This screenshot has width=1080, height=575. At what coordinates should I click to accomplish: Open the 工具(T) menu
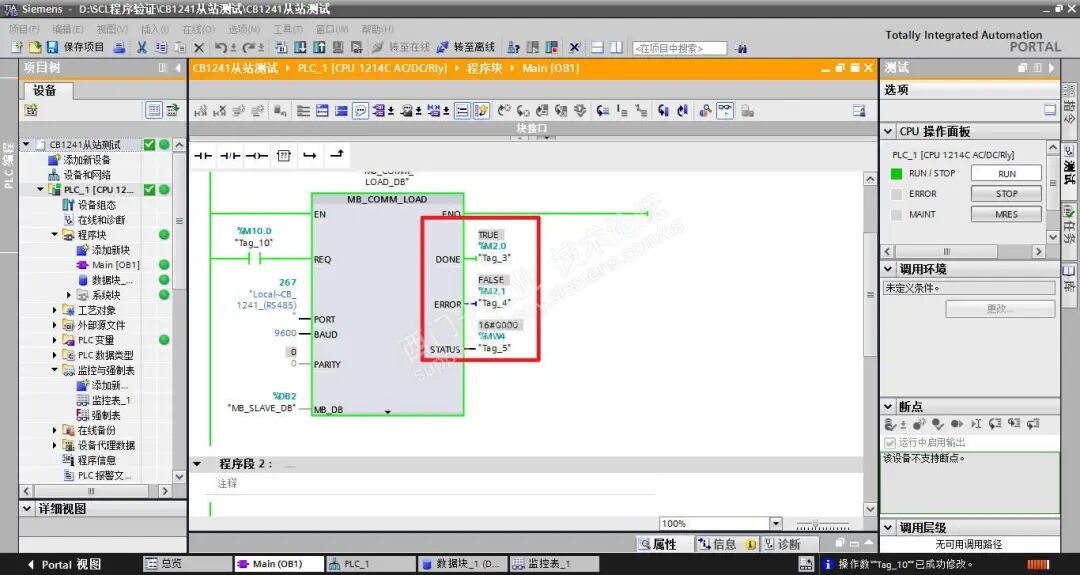point(287,29)
